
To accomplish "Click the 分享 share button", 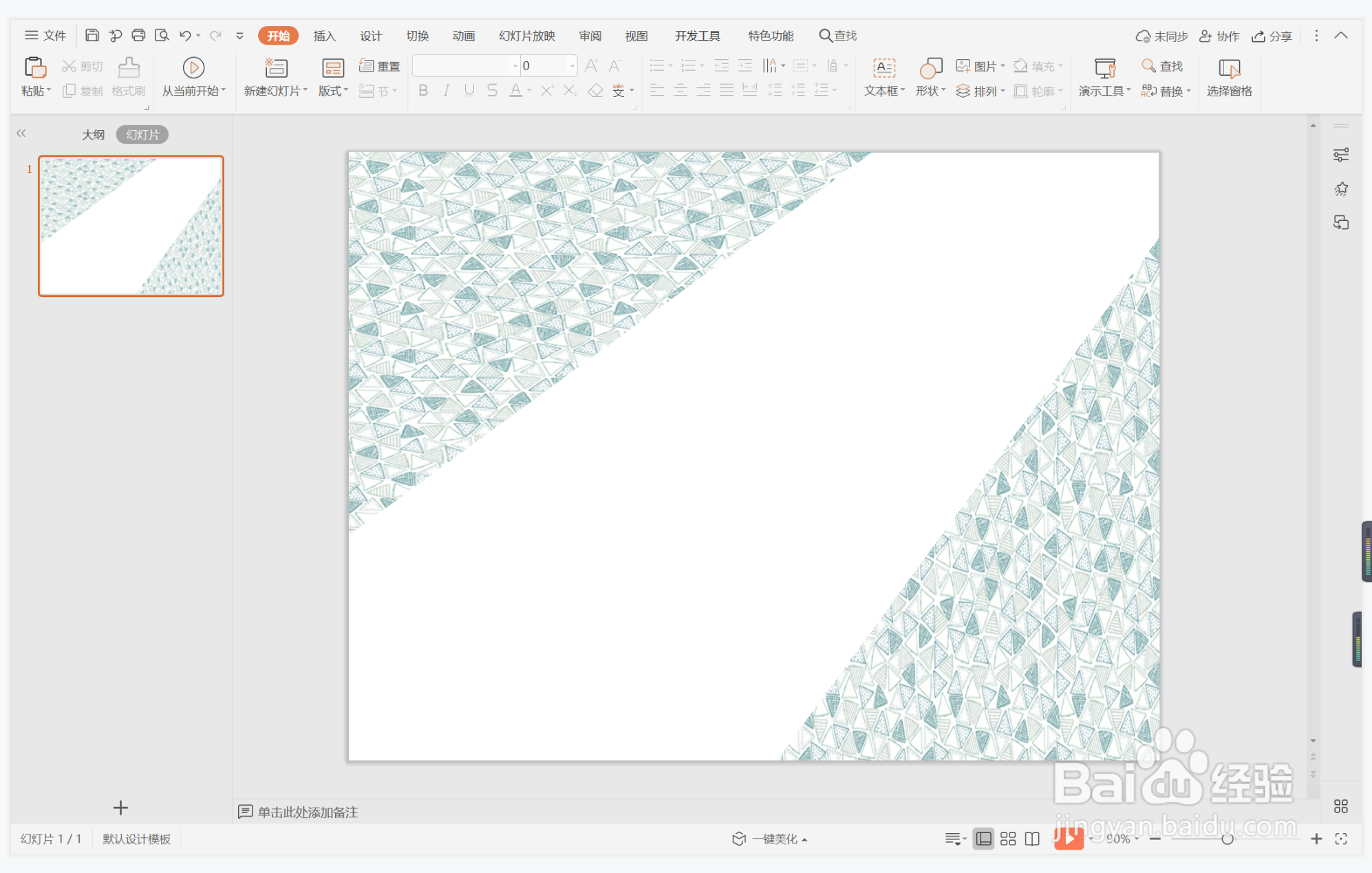I will 1272,36.
